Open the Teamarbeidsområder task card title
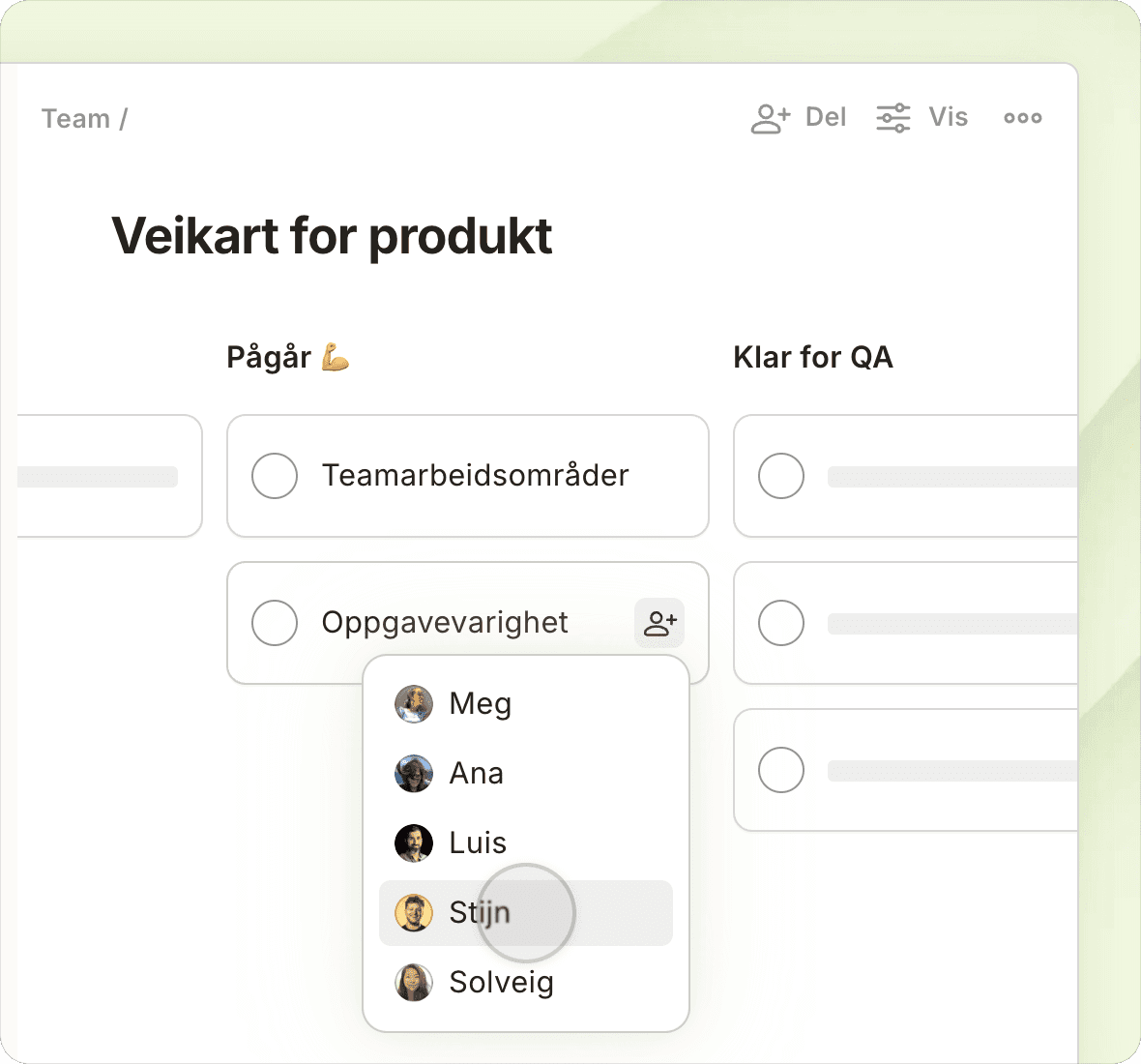1141x1064 pixels. pyautogui.click(x=475, y=476)
